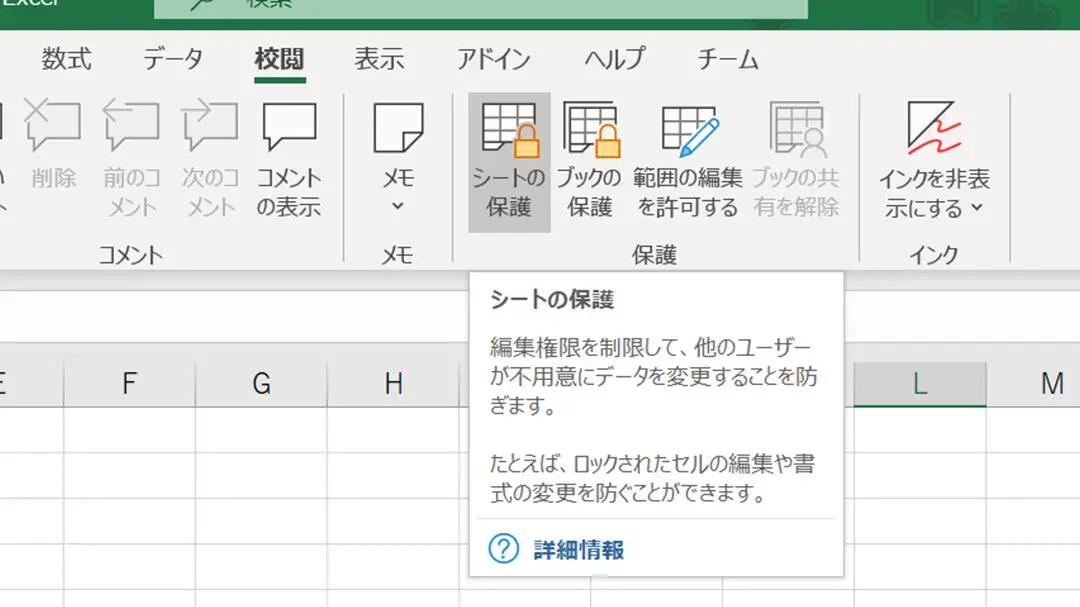Click the ブックの共有を解除 (Unshare Workbook) icon
Viewport: 1080px width, 607px height.
pyautogui.click(x=795, y=131)
